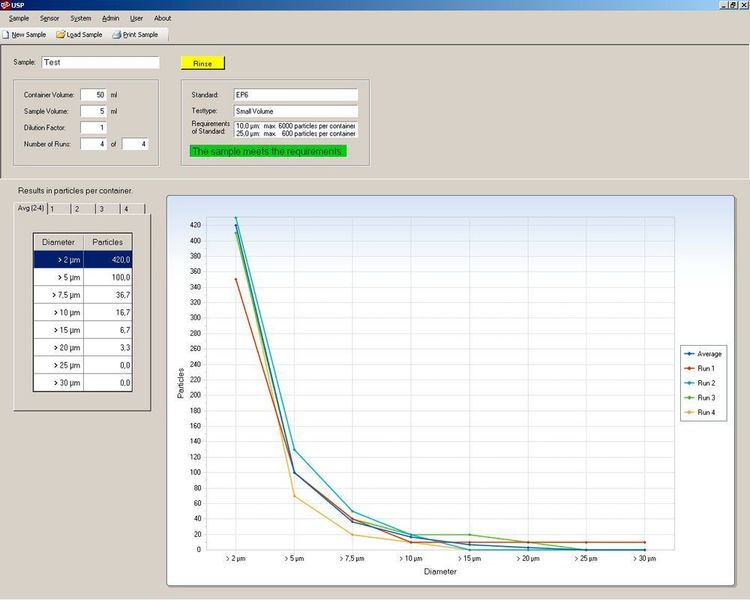Viewport: 750px width, 600px height.
Task: Open the Sensor menu
Action: tap(49, 18)
